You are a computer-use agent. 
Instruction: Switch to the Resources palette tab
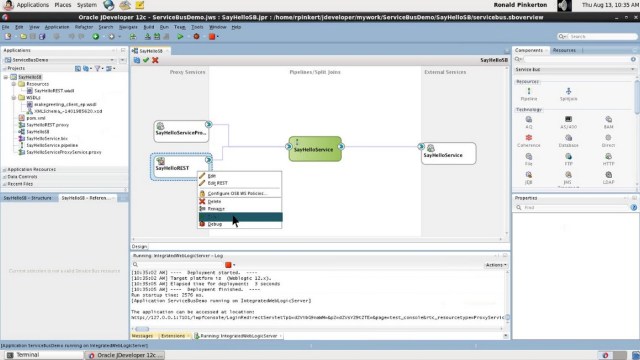[564, 50]
